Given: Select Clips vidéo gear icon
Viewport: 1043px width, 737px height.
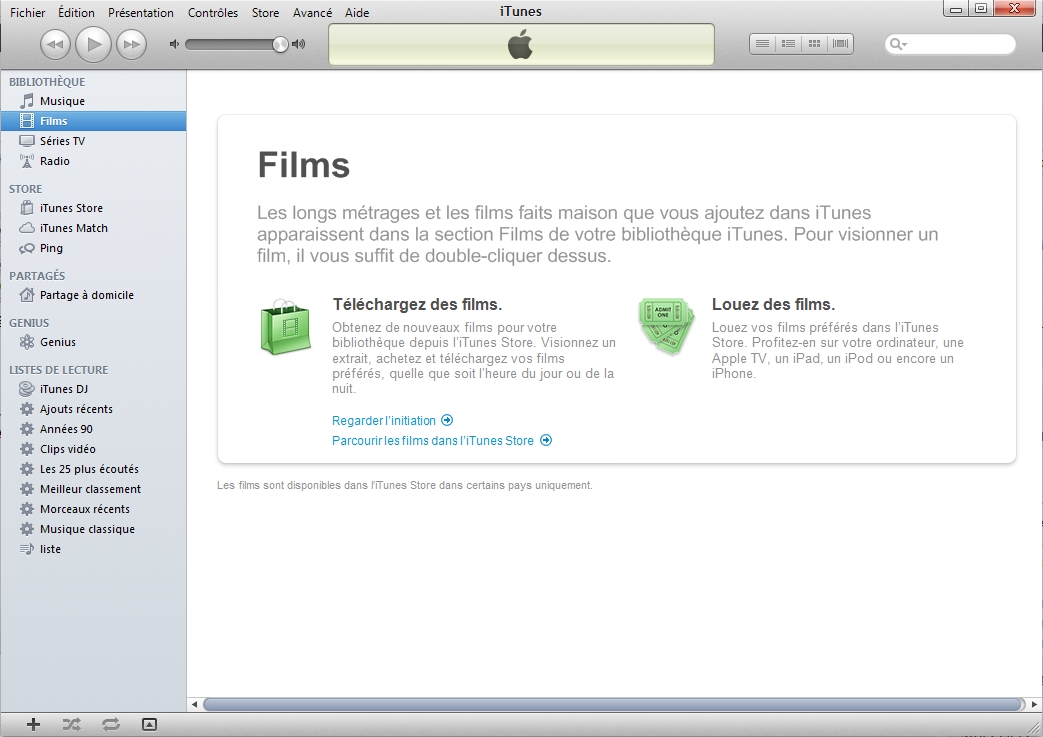Looking at the screenshot, I should 27,448.
